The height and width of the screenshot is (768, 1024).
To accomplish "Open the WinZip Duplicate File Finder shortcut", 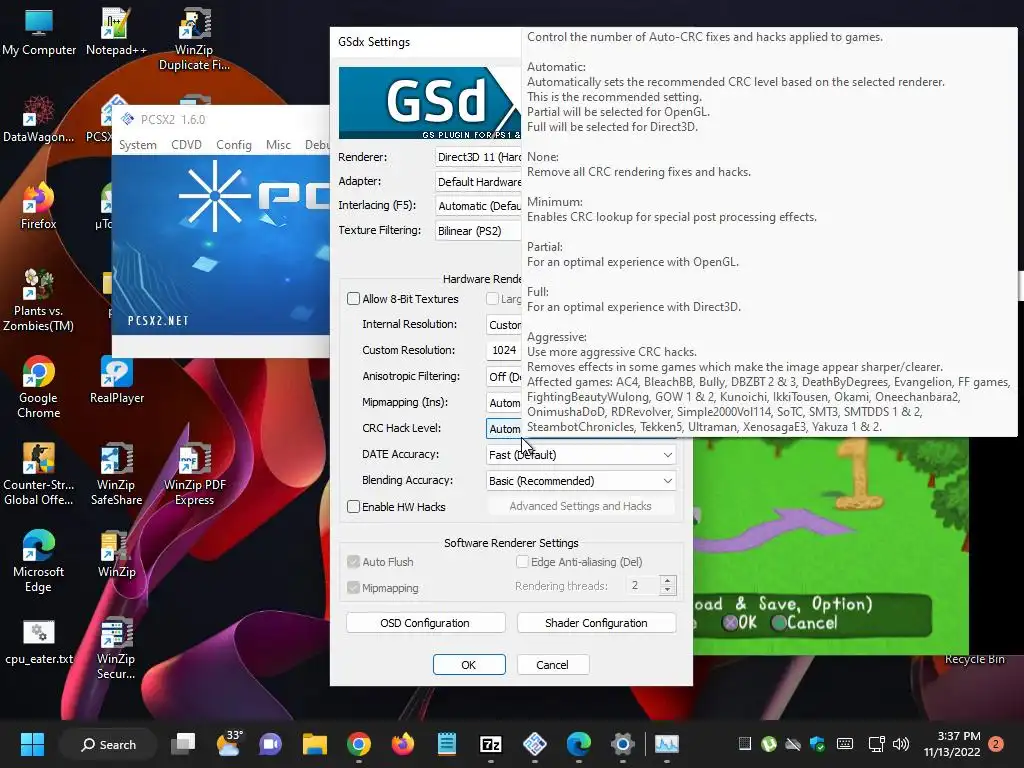I will (194, 39).
